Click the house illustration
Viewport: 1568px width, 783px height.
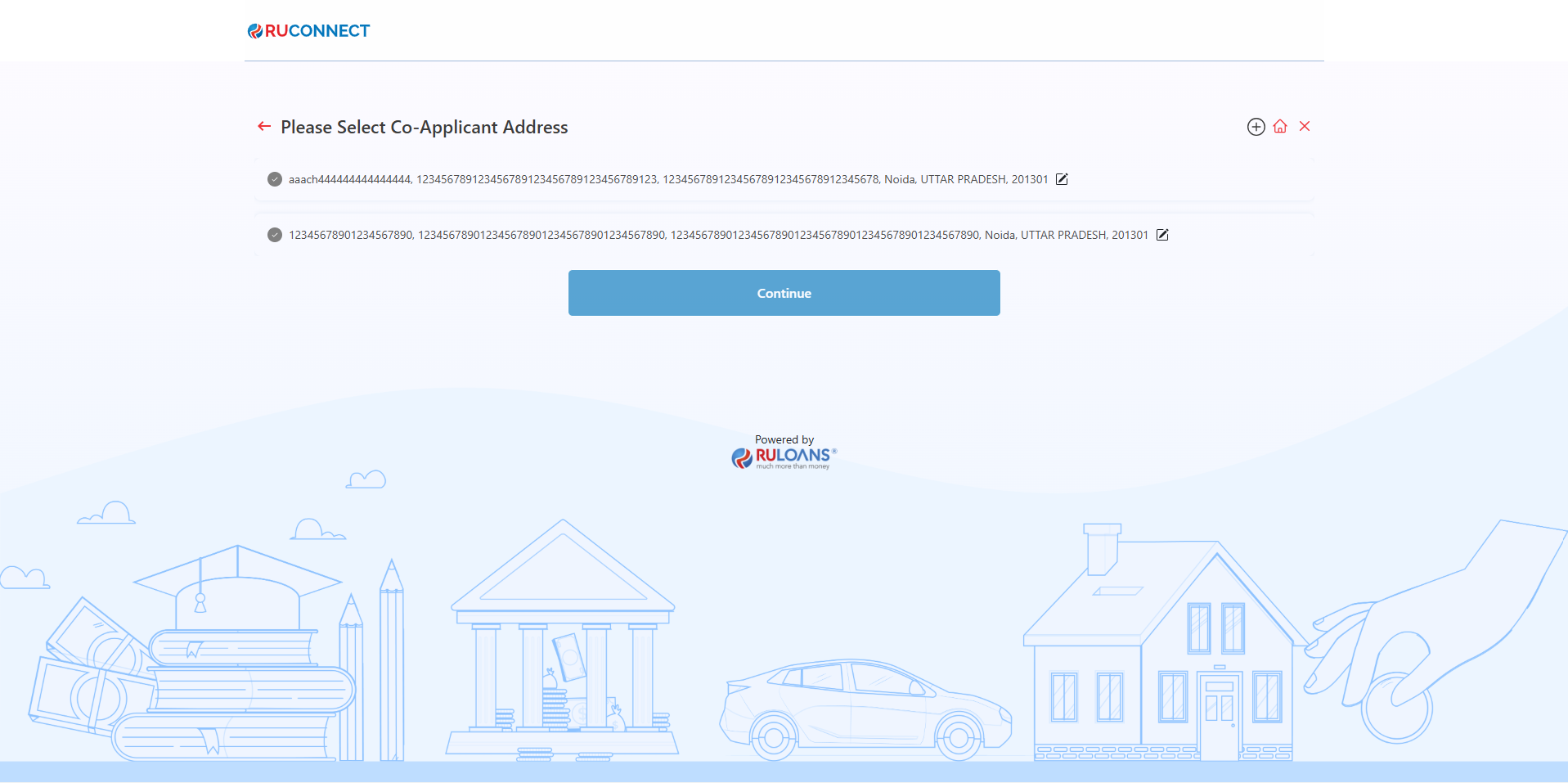click(x=1161, y=655)
